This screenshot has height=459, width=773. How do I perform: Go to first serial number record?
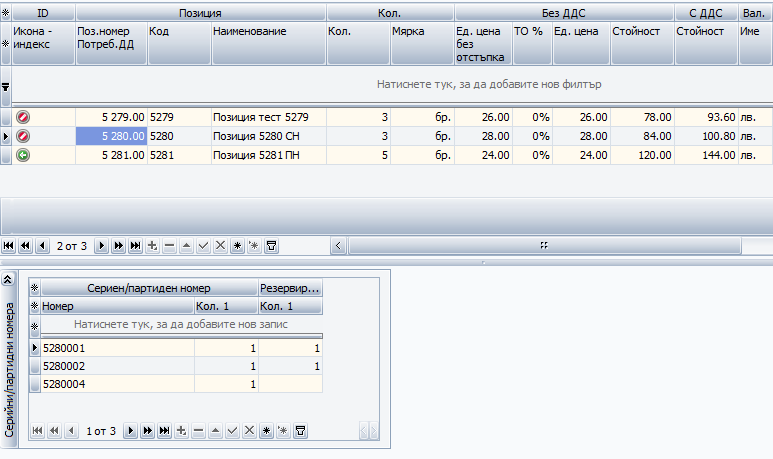click(37, 431)
